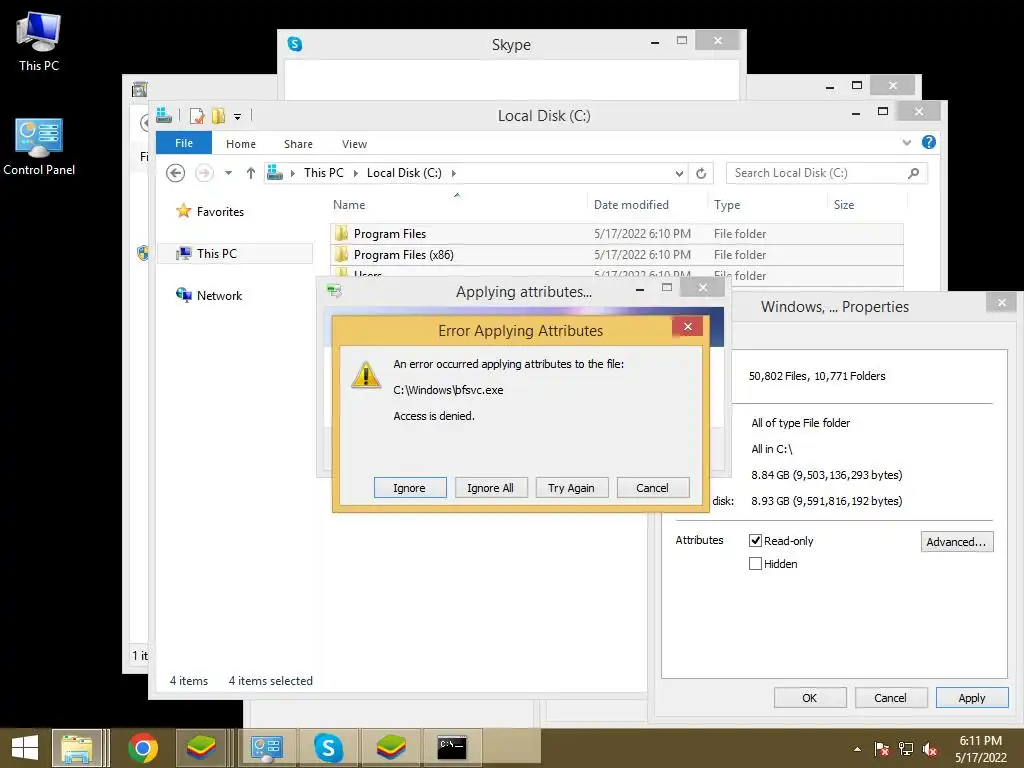The height and width of the screenshot is (768, 1024).
Task: Click New folder quick access toolbar icon
Action: pos(218,116)
